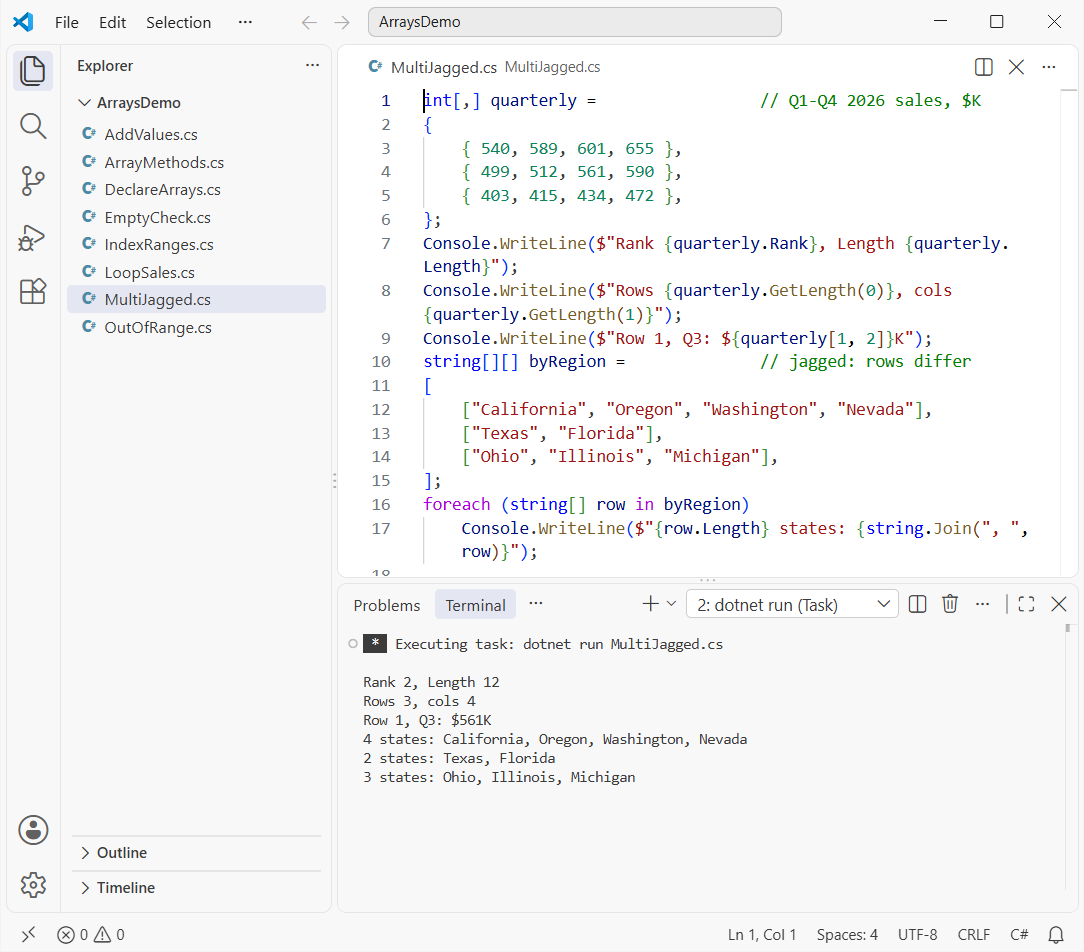Open the Explorer view in activity bar
Screen dimensions: 1084x952
pos(32,71)
